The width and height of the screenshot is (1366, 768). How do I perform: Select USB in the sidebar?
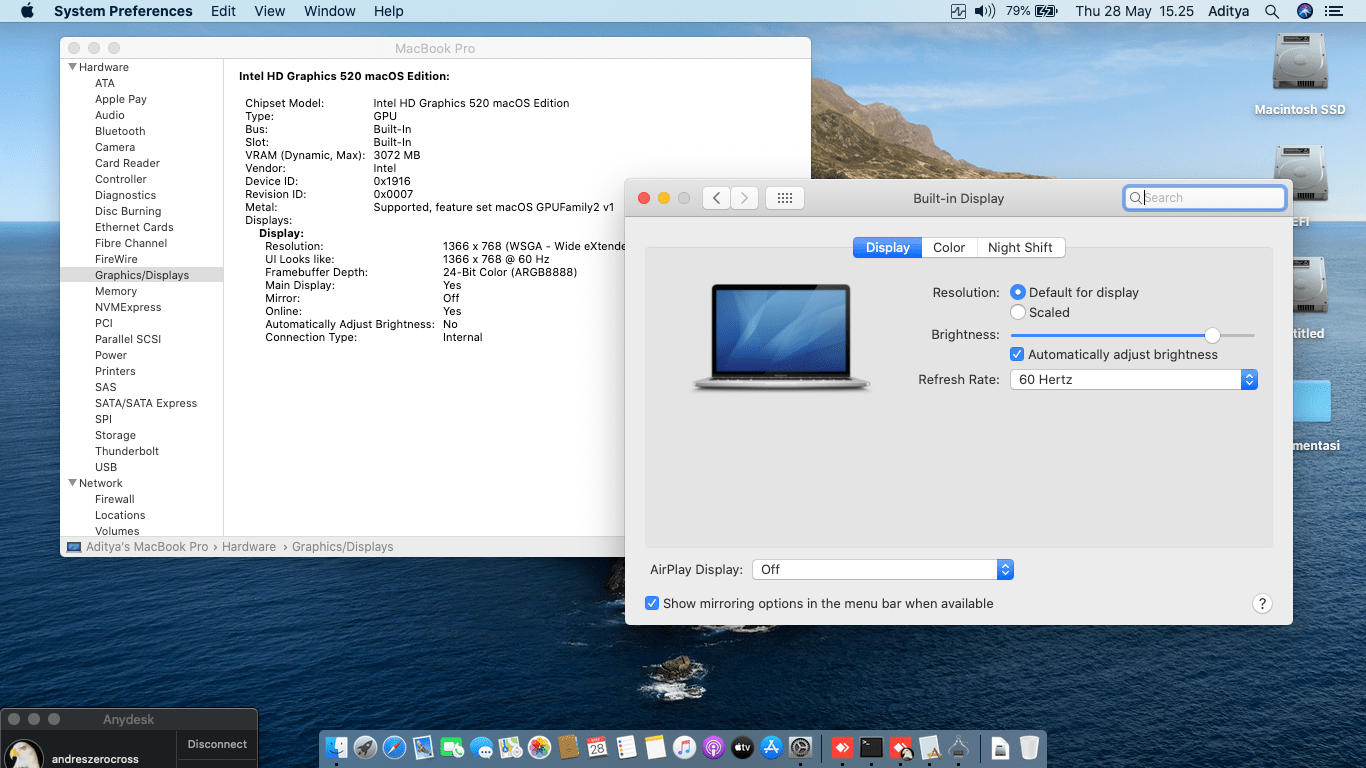(106, 467)
